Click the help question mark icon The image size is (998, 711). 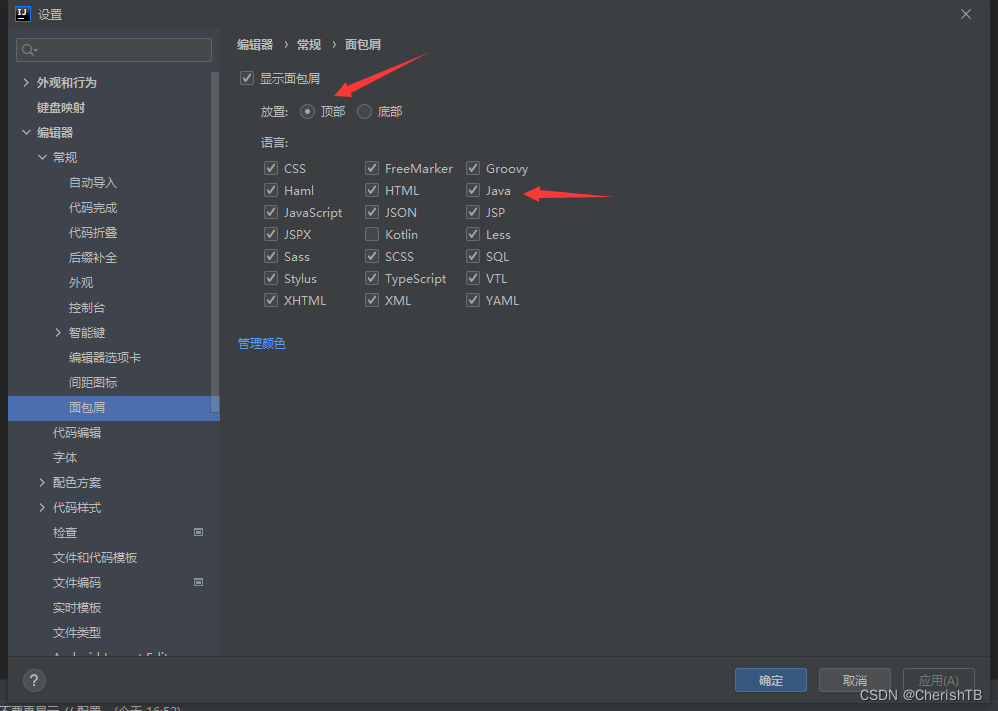(x=34, y=680)
